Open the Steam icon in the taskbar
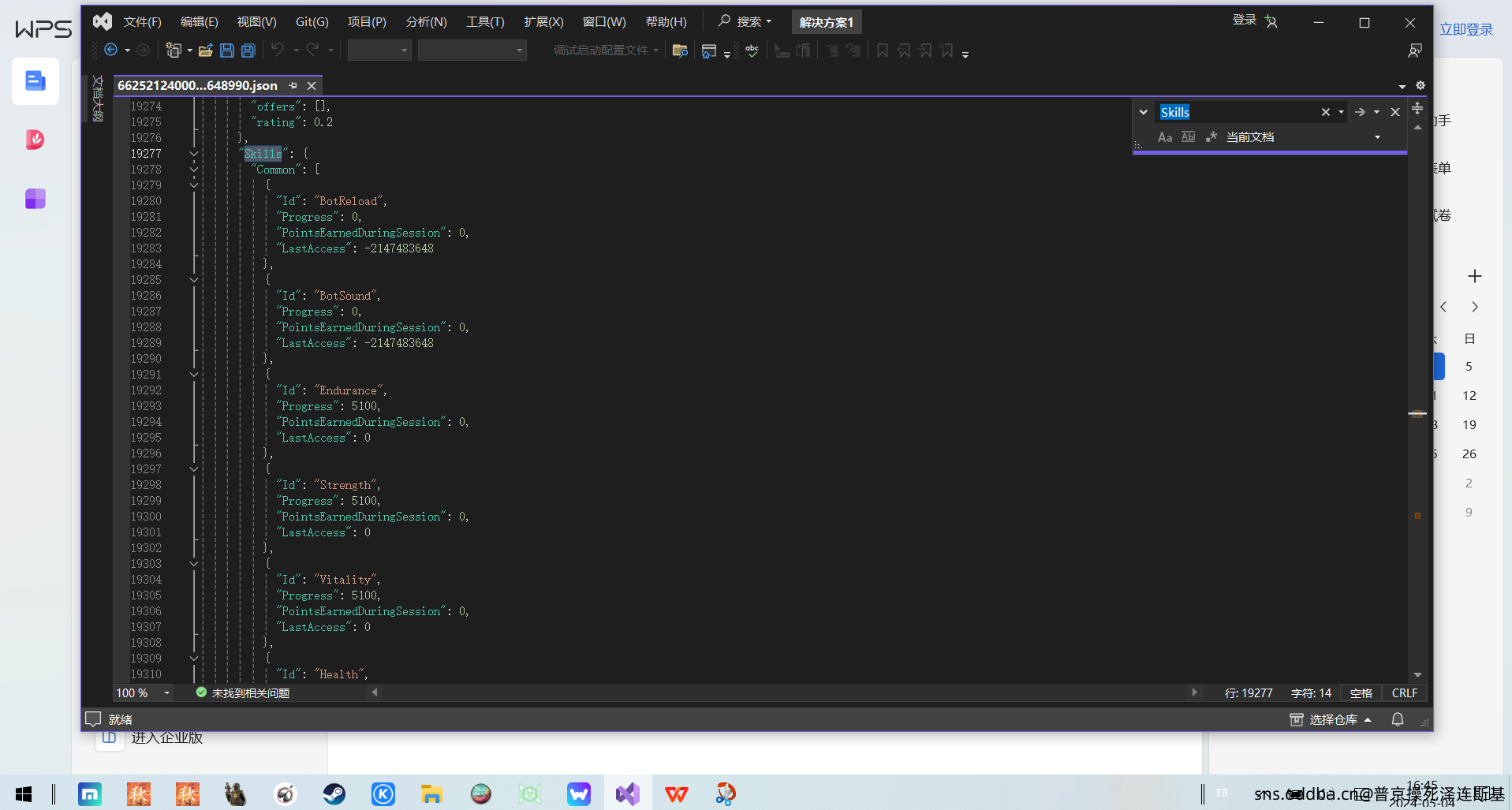 (x=334, y=793)
